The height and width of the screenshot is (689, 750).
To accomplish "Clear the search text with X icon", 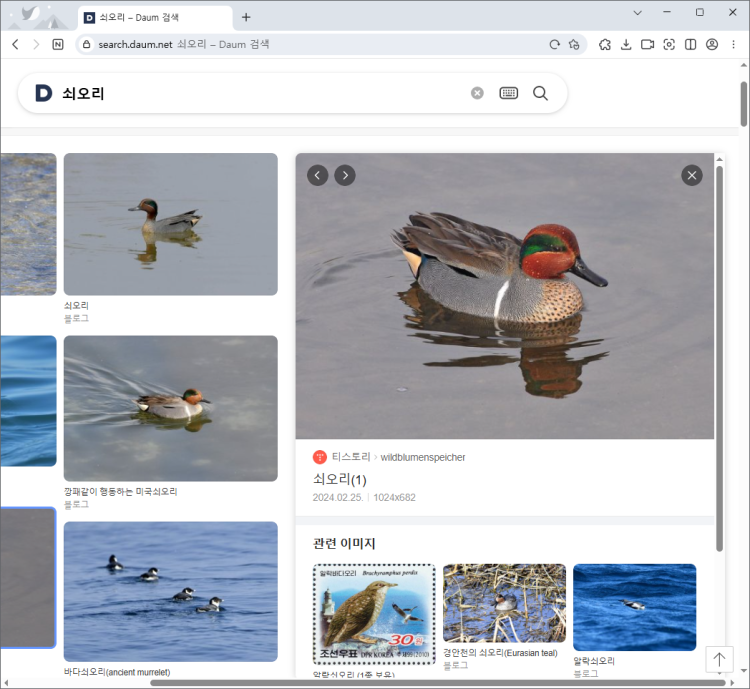I will pos(477,93).
